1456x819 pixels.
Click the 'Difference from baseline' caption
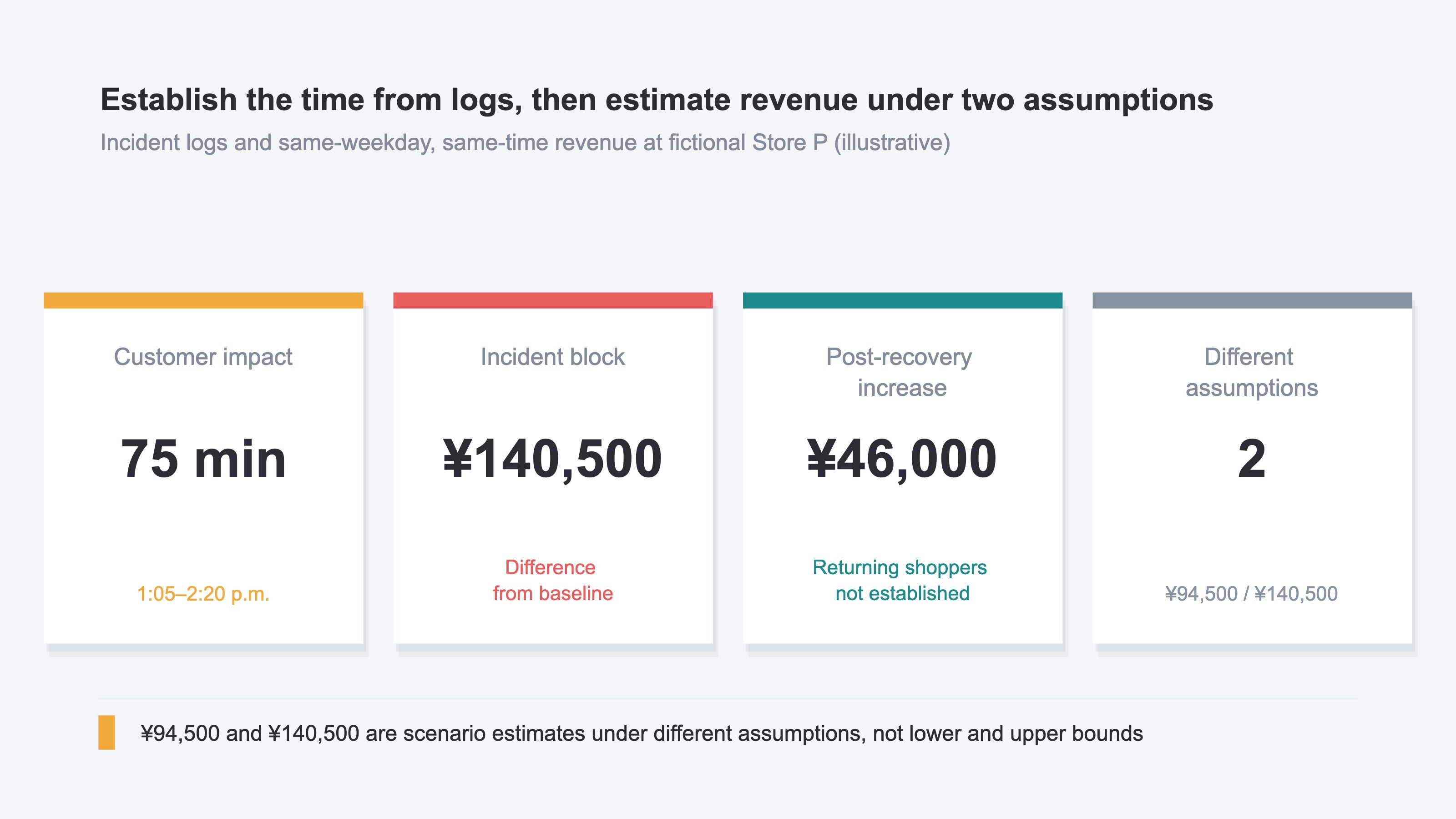tap(553, 581)
